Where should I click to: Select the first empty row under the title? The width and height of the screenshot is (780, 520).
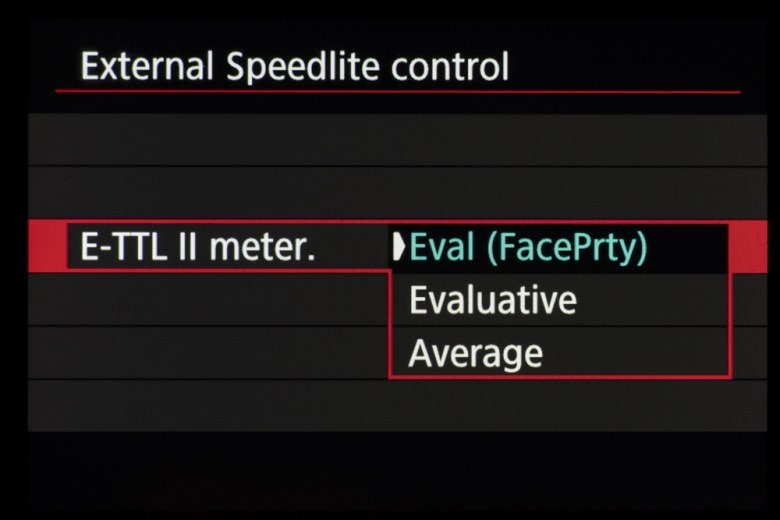pyautogui.click(x=390, y=139)
